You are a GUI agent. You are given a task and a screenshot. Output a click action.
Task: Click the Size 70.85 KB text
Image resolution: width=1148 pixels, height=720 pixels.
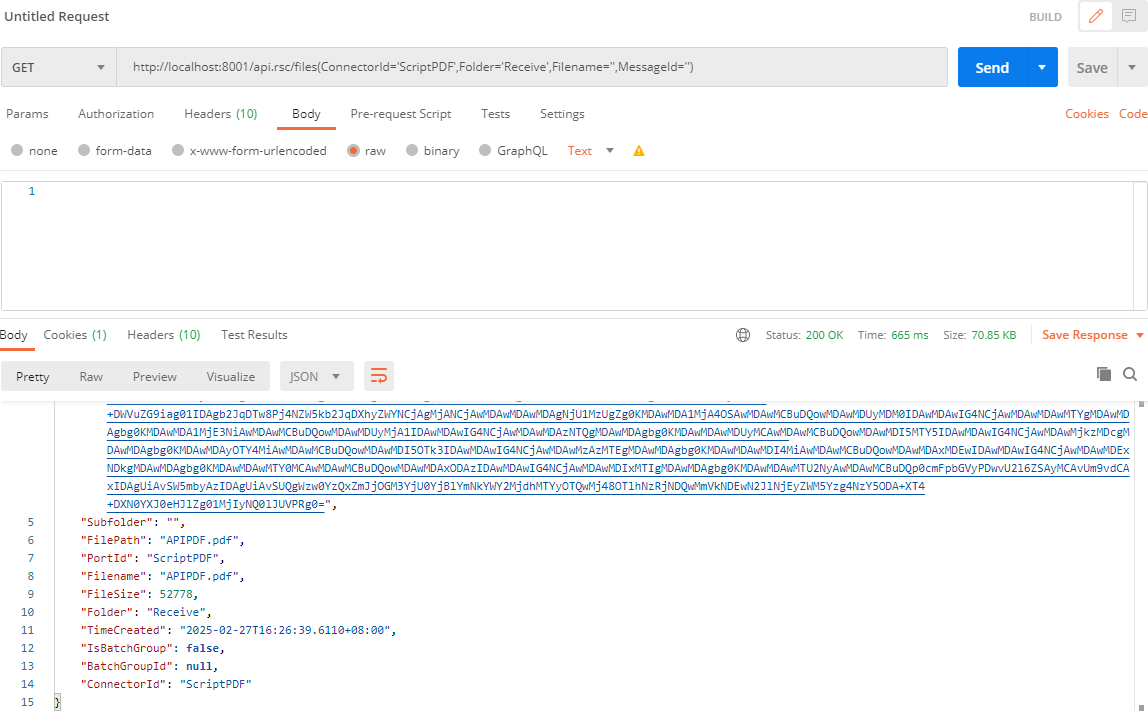pos(979,335)
